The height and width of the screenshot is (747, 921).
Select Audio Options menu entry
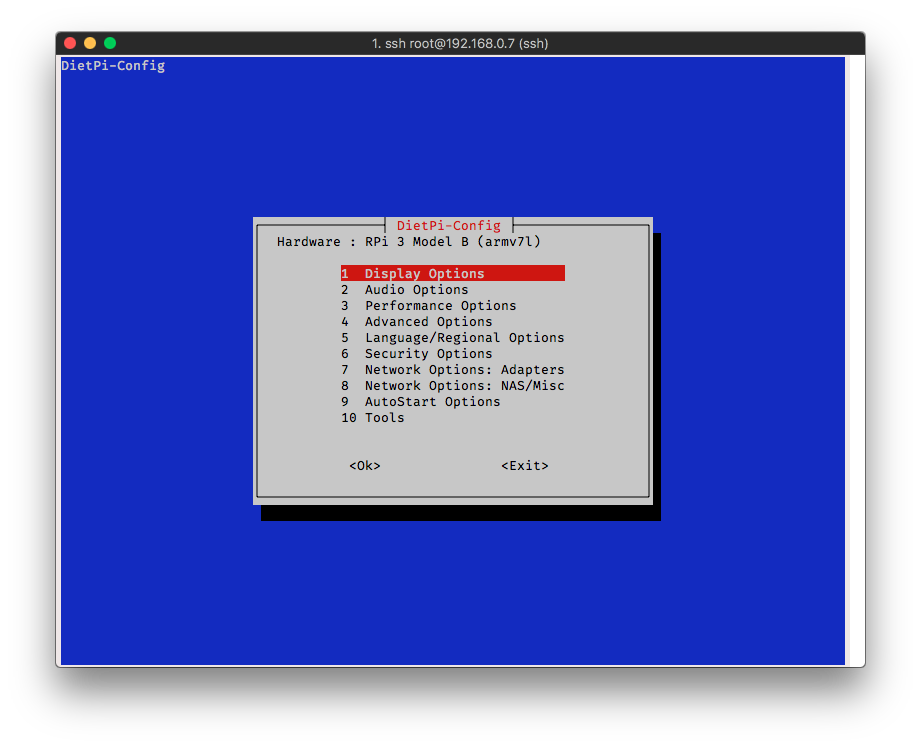point(405,290)
